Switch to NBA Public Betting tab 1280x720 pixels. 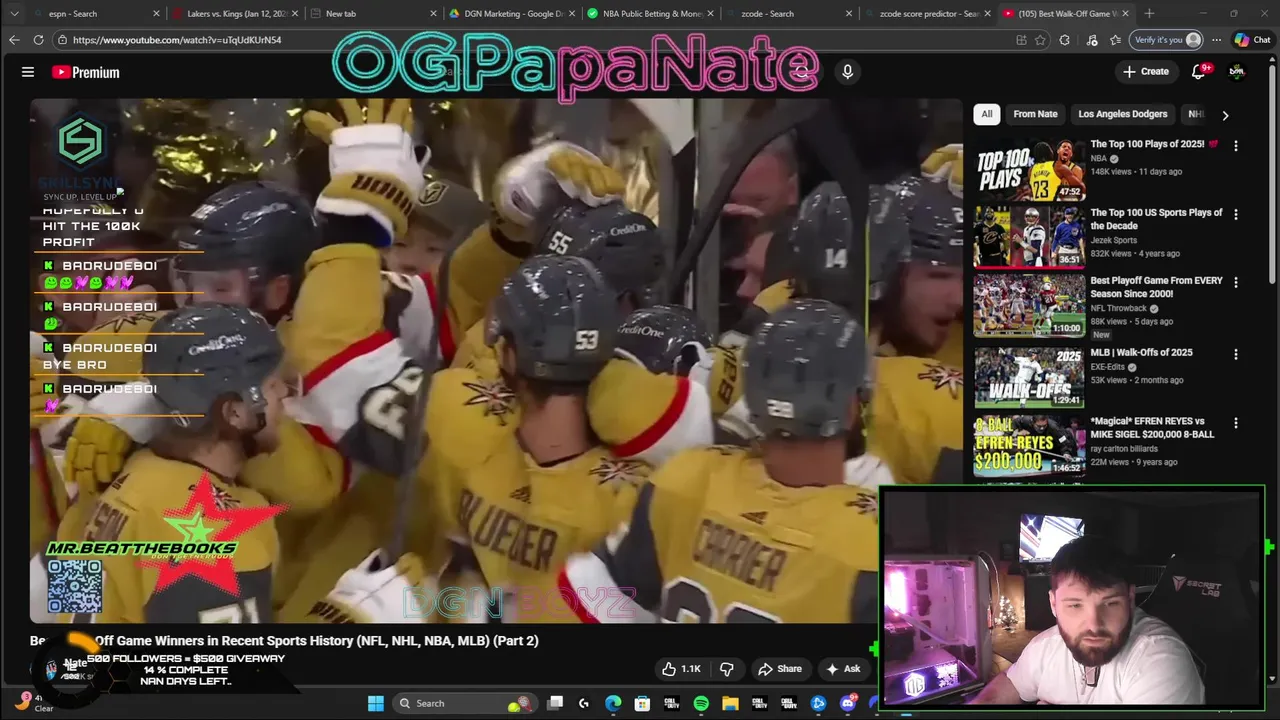tap(650, 14)
